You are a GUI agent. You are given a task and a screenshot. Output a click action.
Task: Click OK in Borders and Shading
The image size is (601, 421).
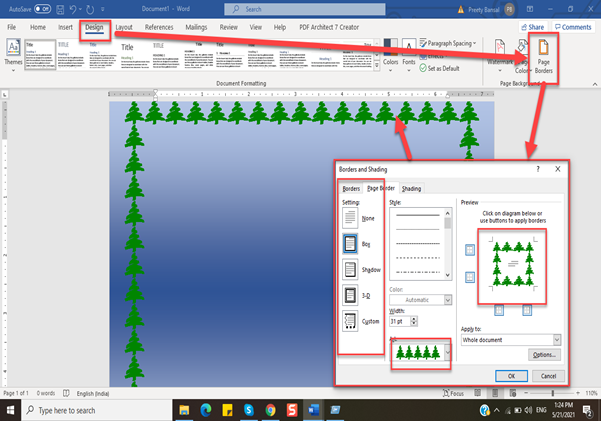pos(511,376)
